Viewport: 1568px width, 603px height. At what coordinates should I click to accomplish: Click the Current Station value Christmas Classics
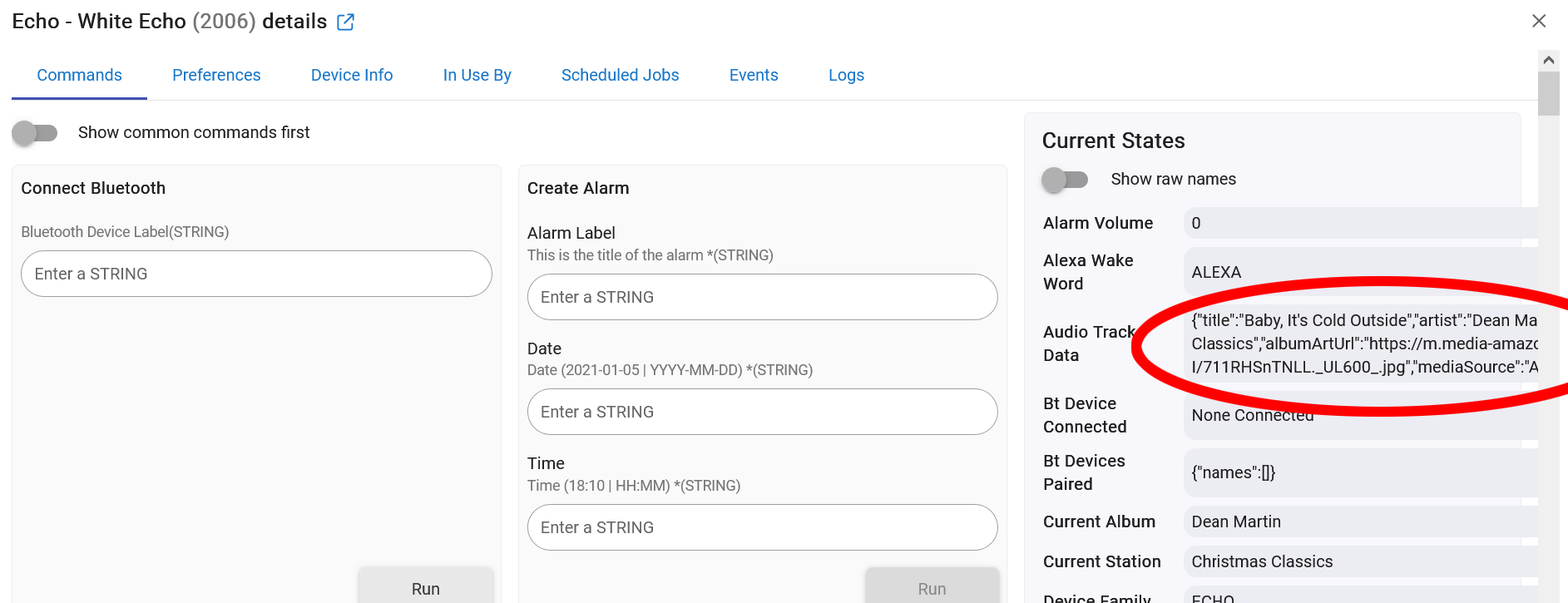(1261, 561)
